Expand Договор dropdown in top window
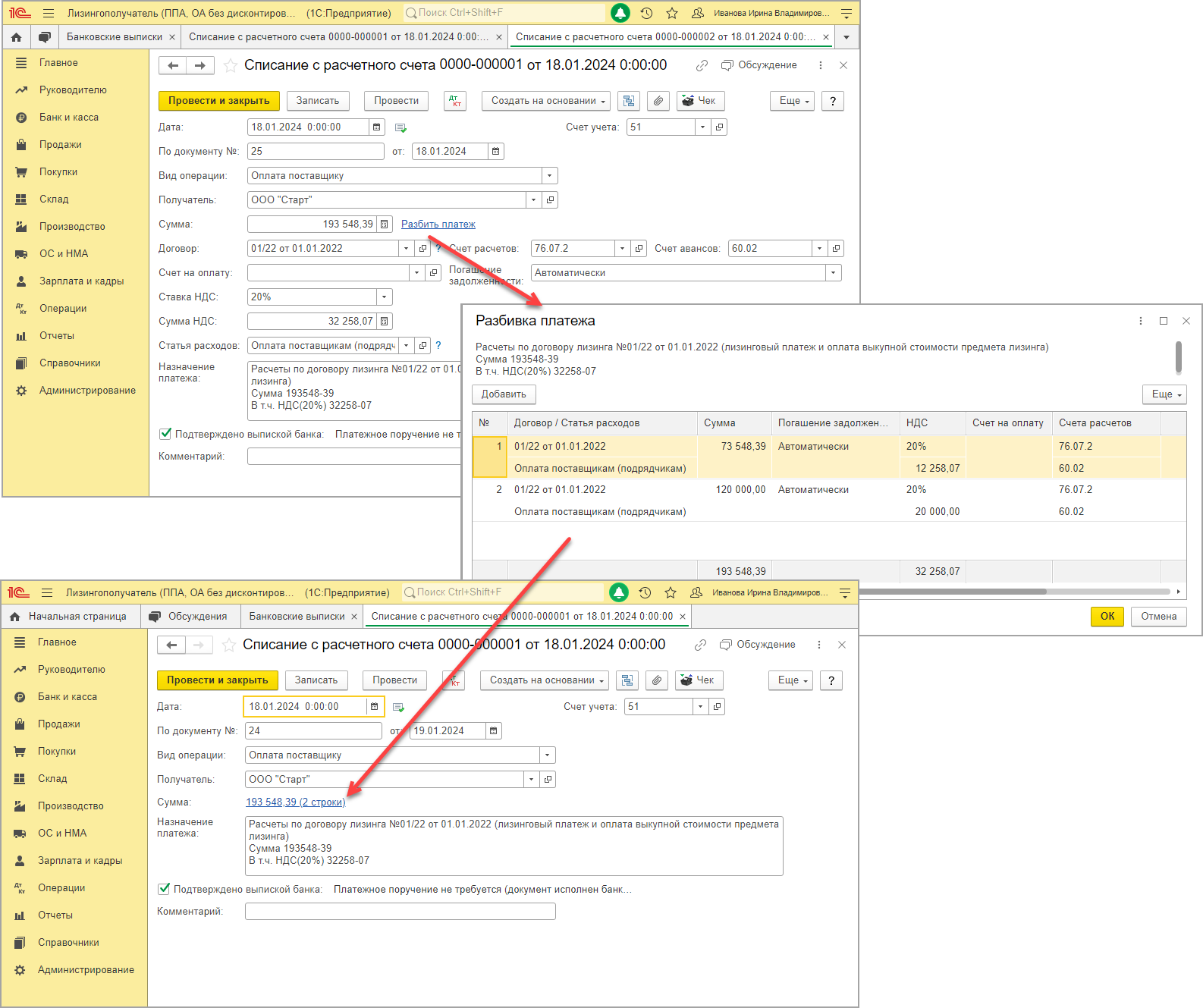Viewport: 1203px width, 1008px height. [x=407, y=249]
